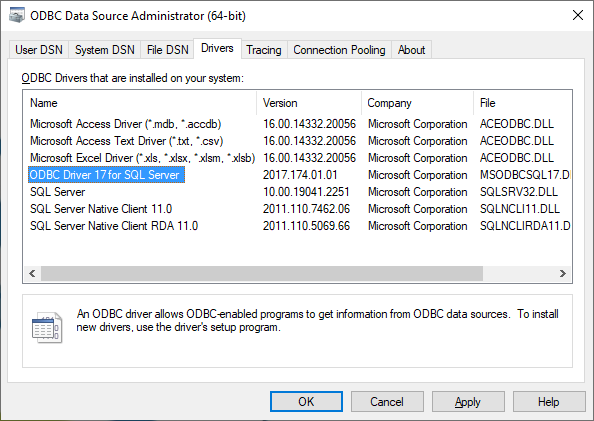The image size is (594, 421).
Task: Select Microsoft Access Driver (*.mdb, *.accdb)
Action: (x=125, y=124)
